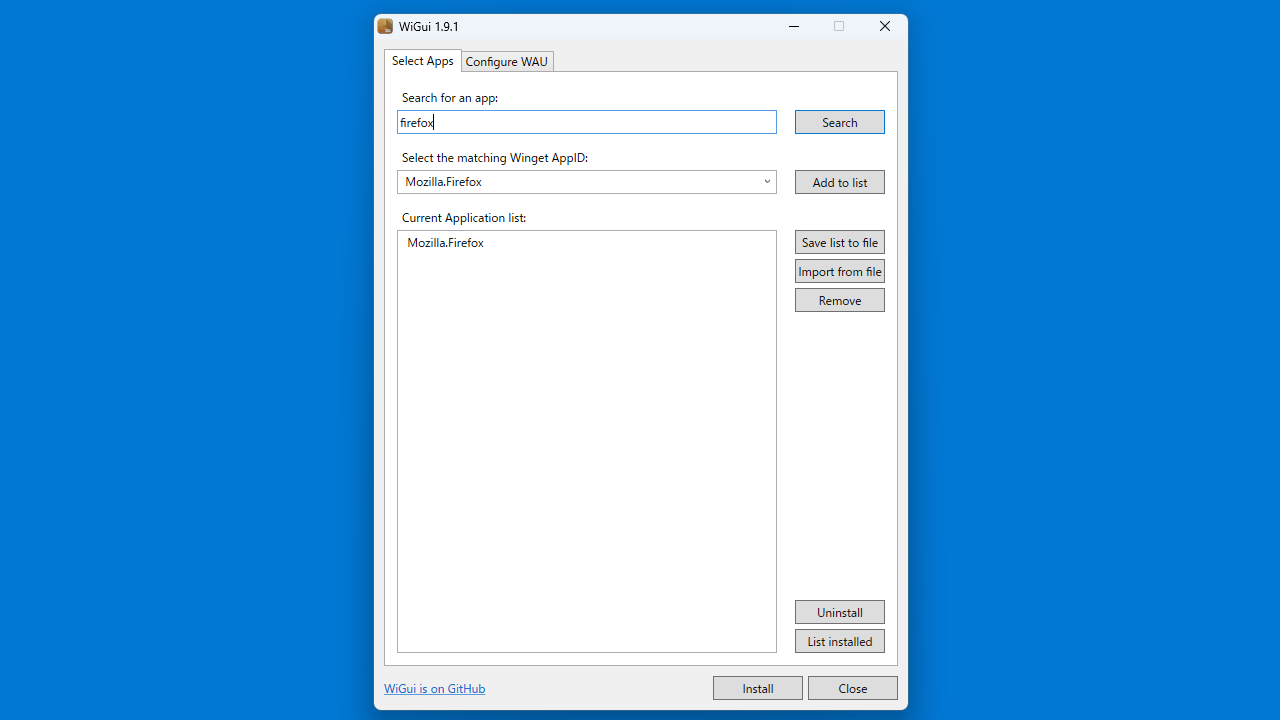Screen dimensions: 1280x720
Task: Click Import from file button
Action: tap(840, 271)
